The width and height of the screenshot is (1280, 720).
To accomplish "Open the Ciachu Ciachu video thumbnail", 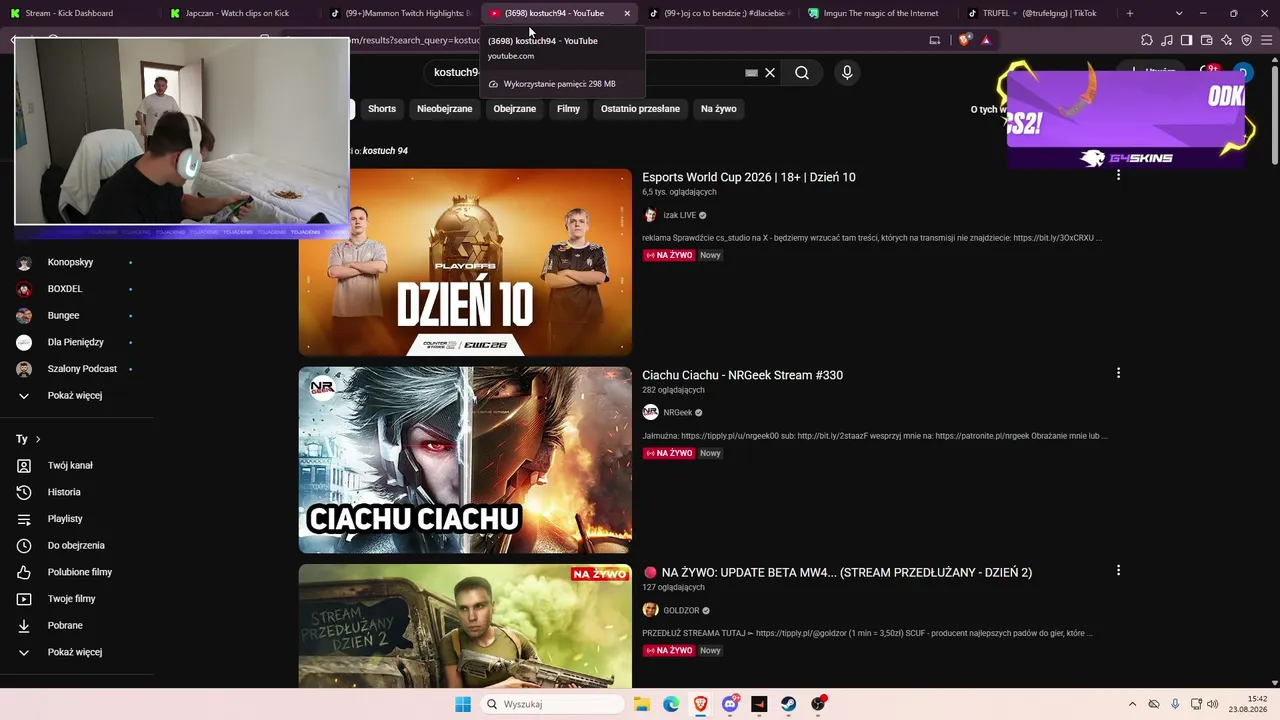I will pyautogui.click(x=465, y=460).
